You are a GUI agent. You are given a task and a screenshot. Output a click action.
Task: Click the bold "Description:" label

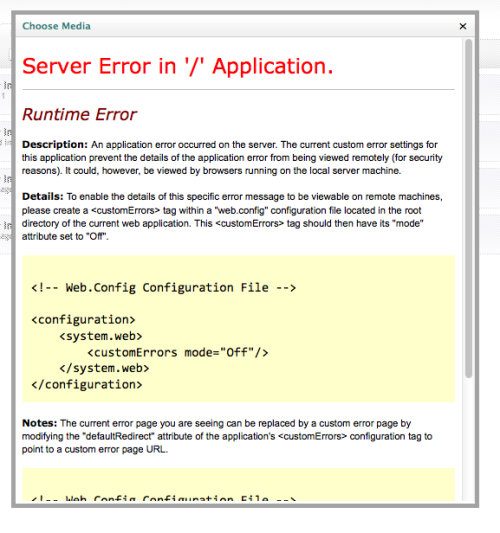[x=55, y=144]
